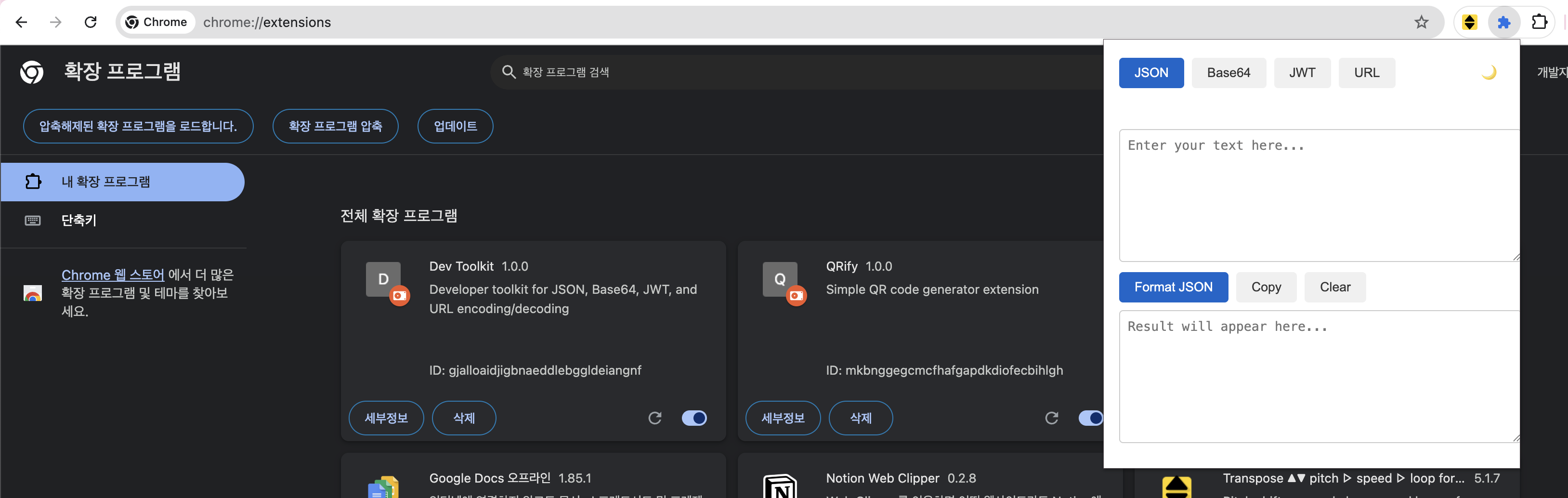Toggle dark mode moon icon in popup

pyautogui.click(x=1489, y=72)
